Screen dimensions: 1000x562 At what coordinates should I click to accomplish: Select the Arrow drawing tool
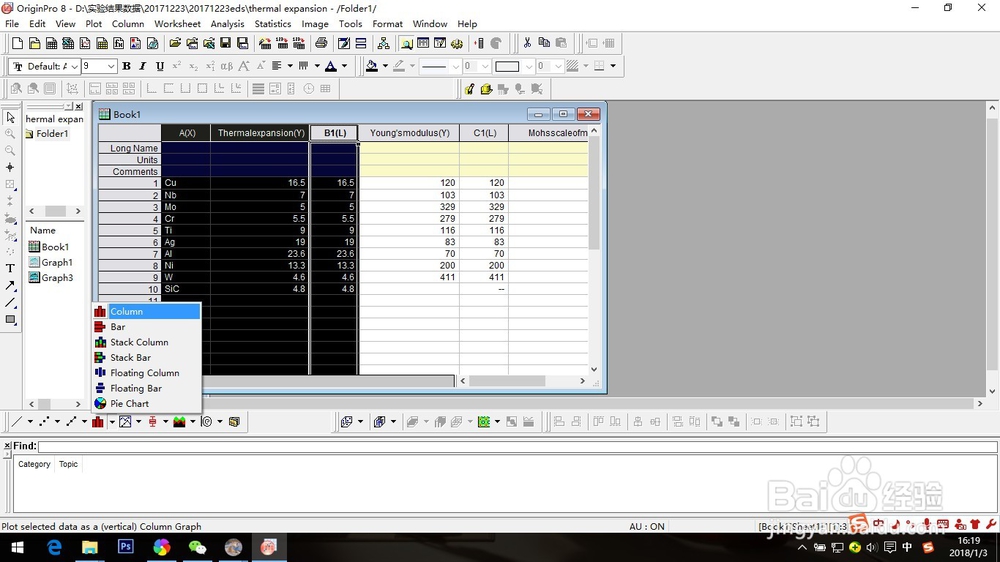pyautogui.click(x=10, y=286)
